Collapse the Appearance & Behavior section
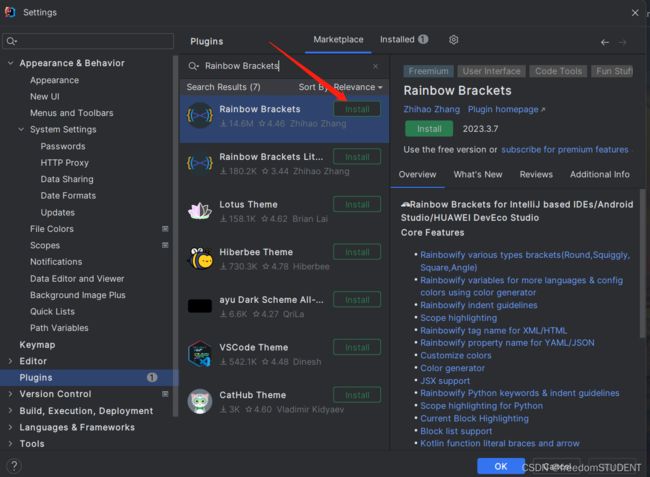 click(10, 63)
